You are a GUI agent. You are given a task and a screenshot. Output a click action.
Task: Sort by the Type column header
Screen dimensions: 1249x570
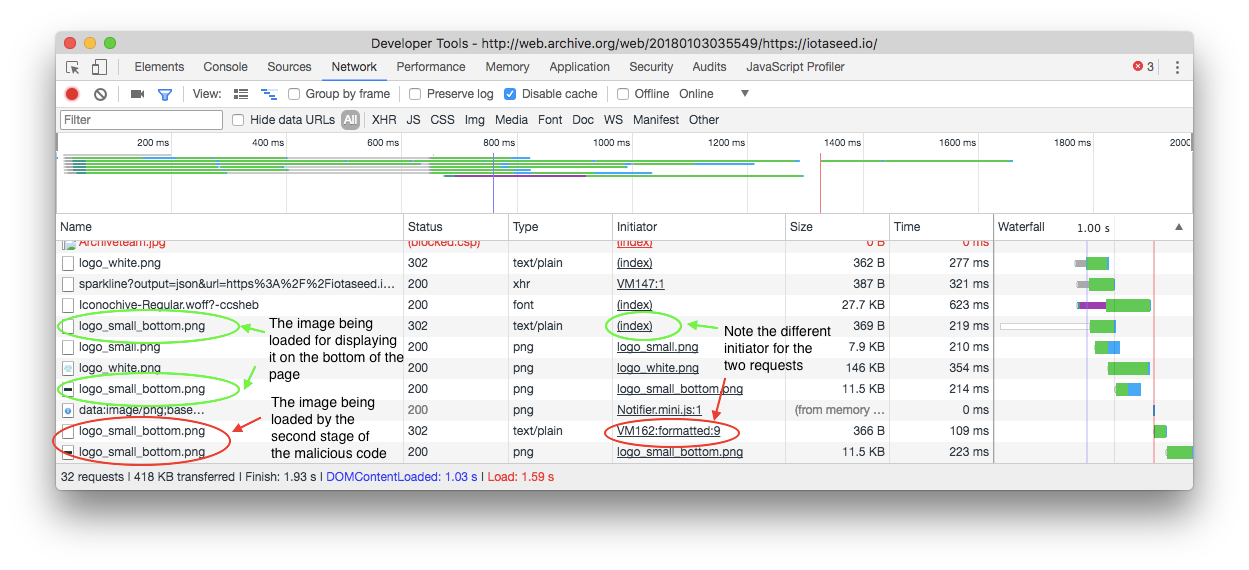tap(560, 227)
